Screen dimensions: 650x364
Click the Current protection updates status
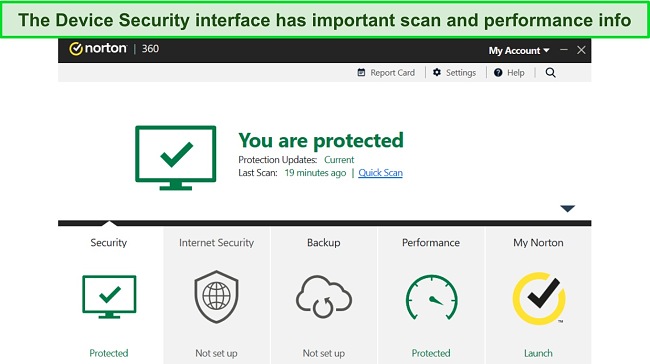339,160
